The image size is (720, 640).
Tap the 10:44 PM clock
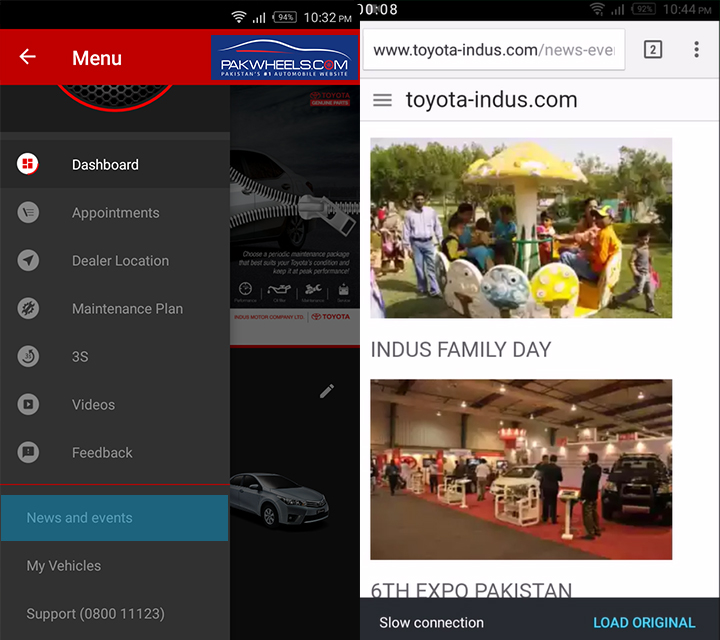click(687, 9)
